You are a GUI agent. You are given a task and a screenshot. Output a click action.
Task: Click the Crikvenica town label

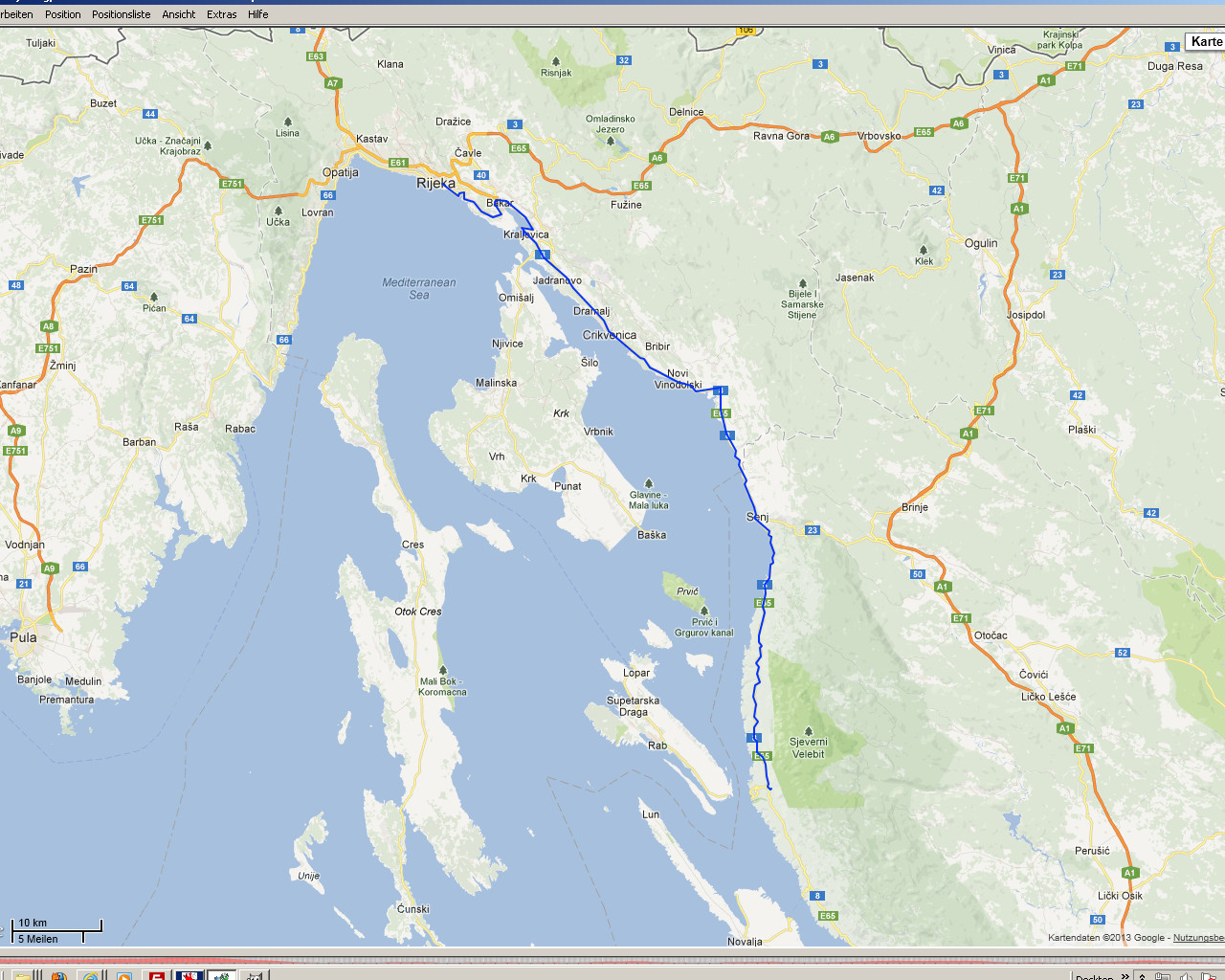(610, 335)
